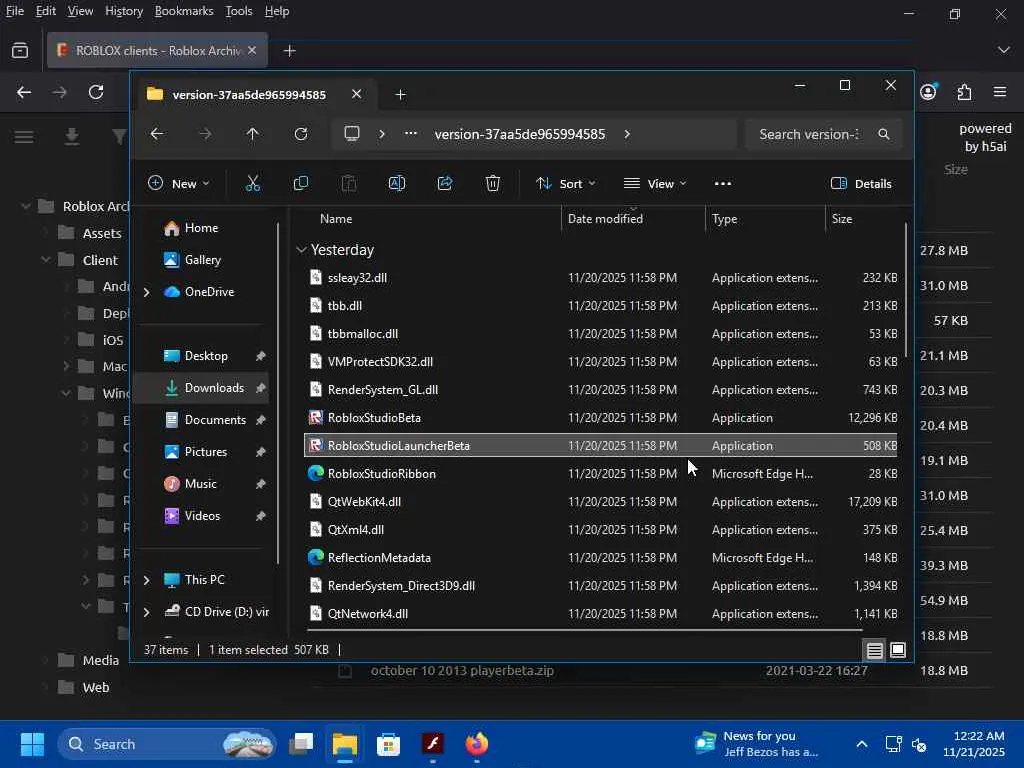Image resolution: width=1024 pixels, height=768 pixels.
Task: Open a new Firefox tab
Action: pyautogui.click(x=290, y=50)
